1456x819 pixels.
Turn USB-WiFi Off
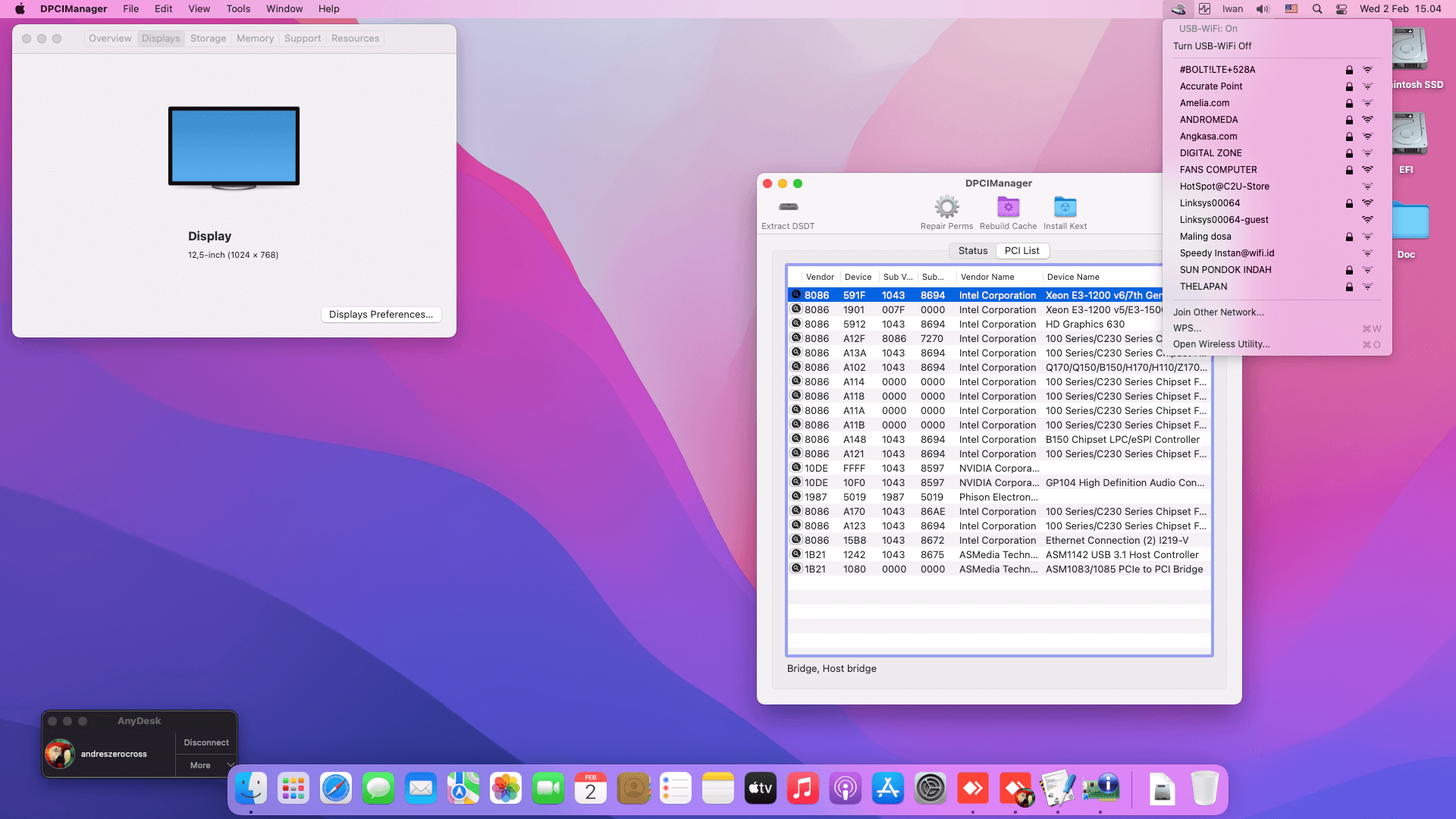point(1212,46)
